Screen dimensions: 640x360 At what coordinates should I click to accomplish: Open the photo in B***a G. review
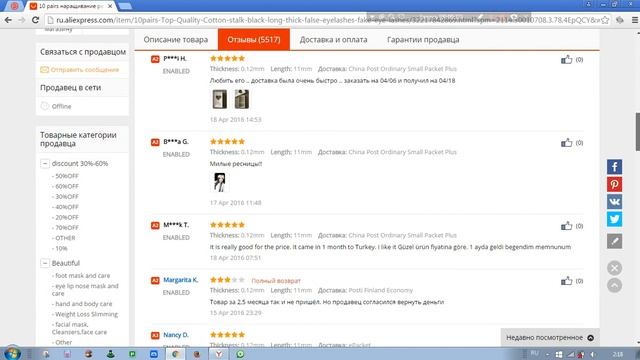(x=220, y=182)
